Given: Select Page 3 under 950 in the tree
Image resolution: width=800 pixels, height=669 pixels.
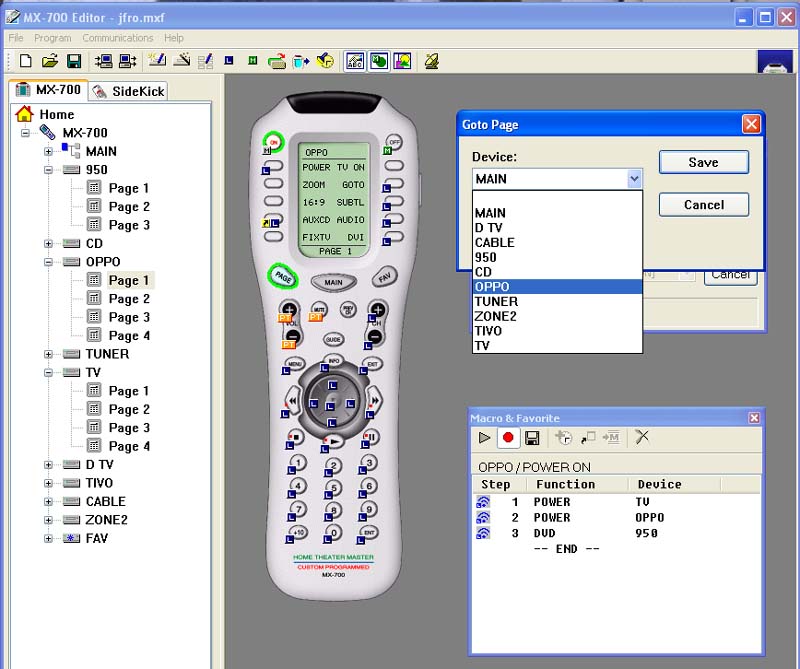Looking at the screenshot, I should pyautogui.click(x=129, y=225).
